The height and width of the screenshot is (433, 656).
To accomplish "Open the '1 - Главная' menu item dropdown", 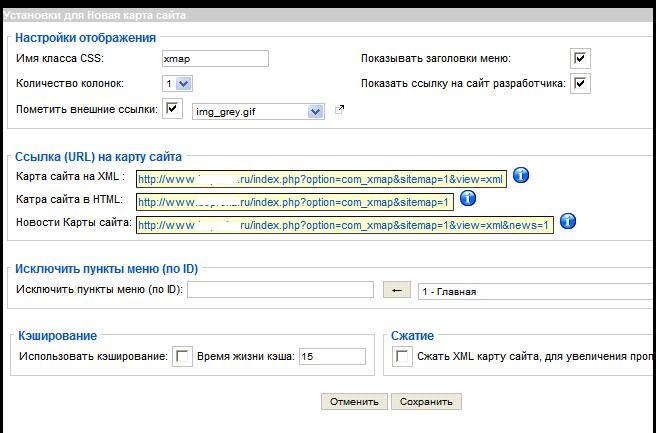I will [x=536, y=291].
